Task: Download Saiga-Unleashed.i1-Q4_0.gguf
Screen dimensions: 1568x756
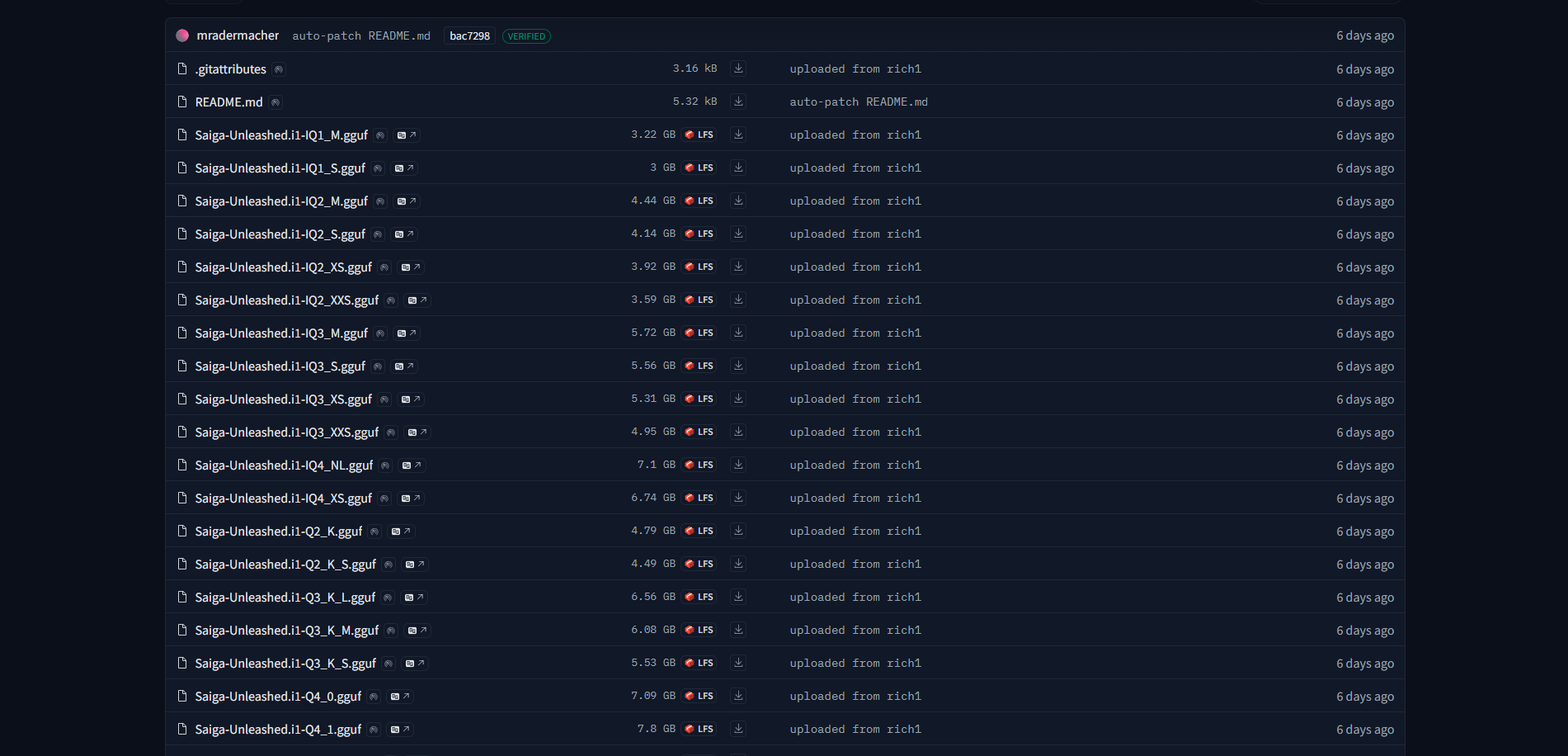Action: pos(738,696)
